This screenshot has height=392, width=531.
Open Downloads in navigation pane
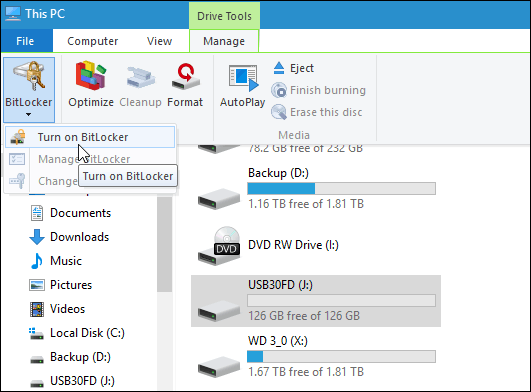pos(79,237)
